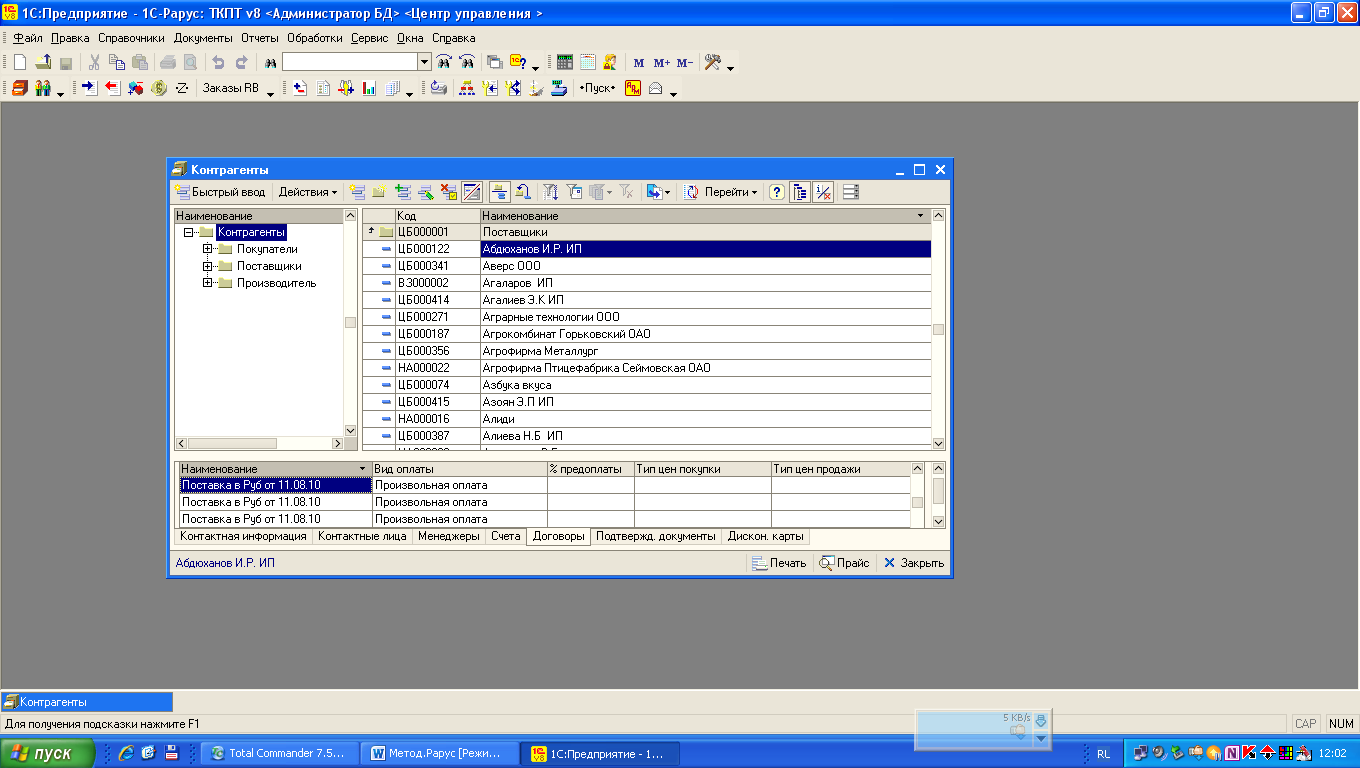This screenshot has height=768, width=1360.
Task: Click the two people users icon
Action: (42, 88)
